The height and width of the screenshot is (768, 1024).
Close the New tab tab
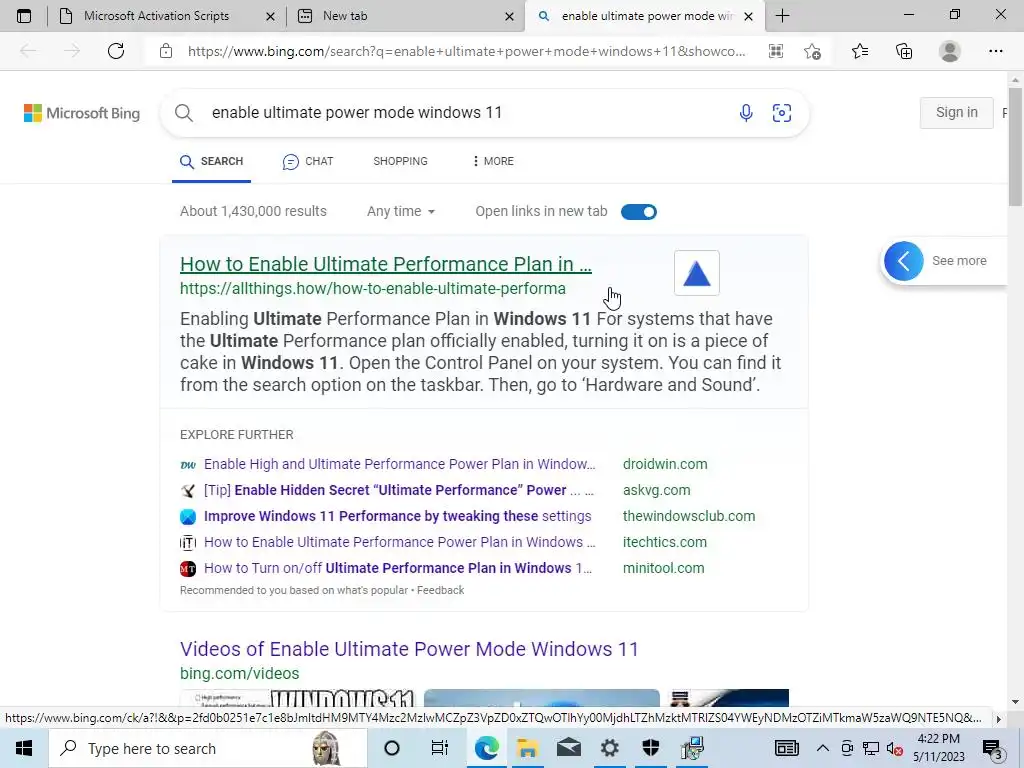pyautogui.click(x=509, y=16)
